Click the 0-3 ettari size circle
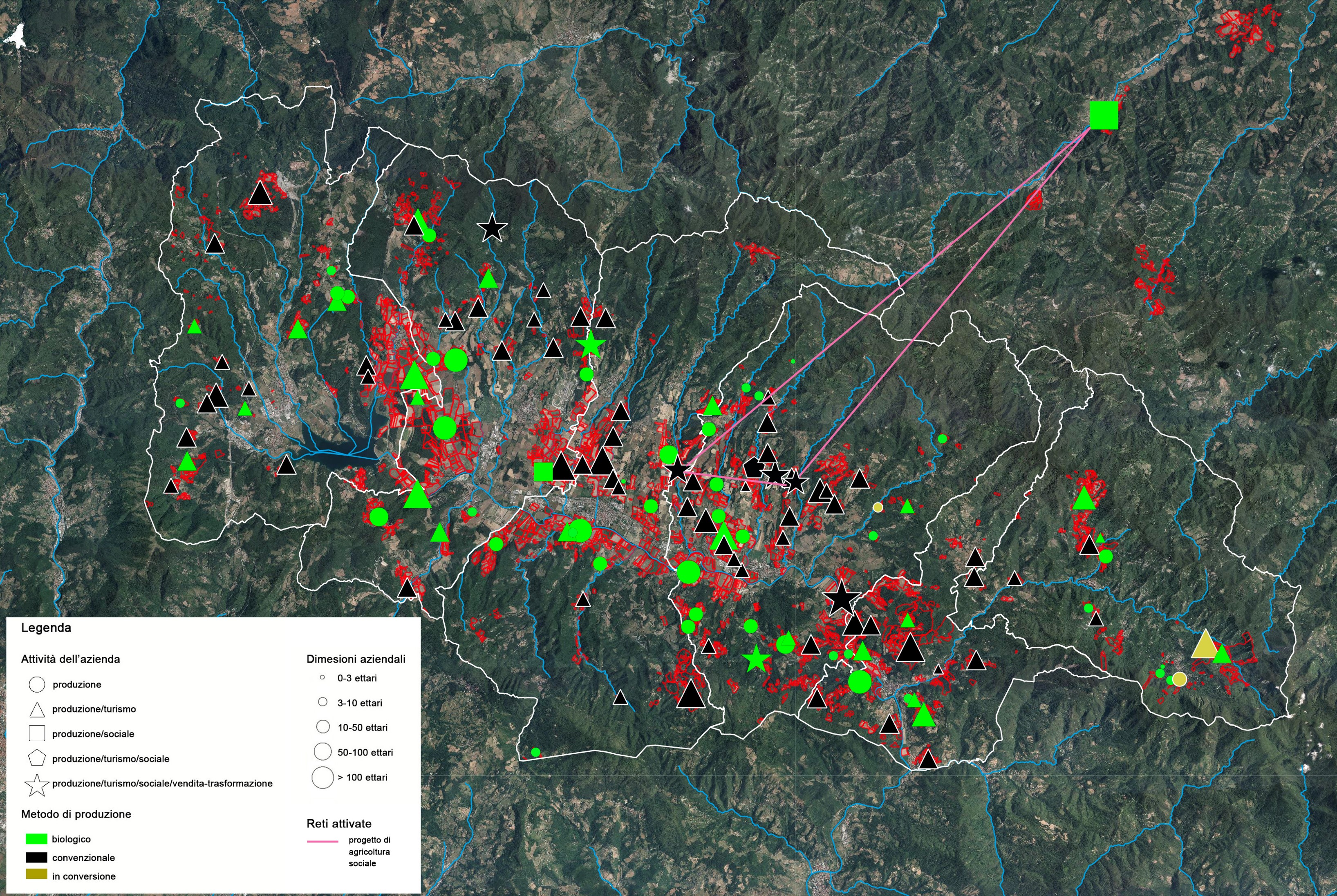 tap(322, 677)
